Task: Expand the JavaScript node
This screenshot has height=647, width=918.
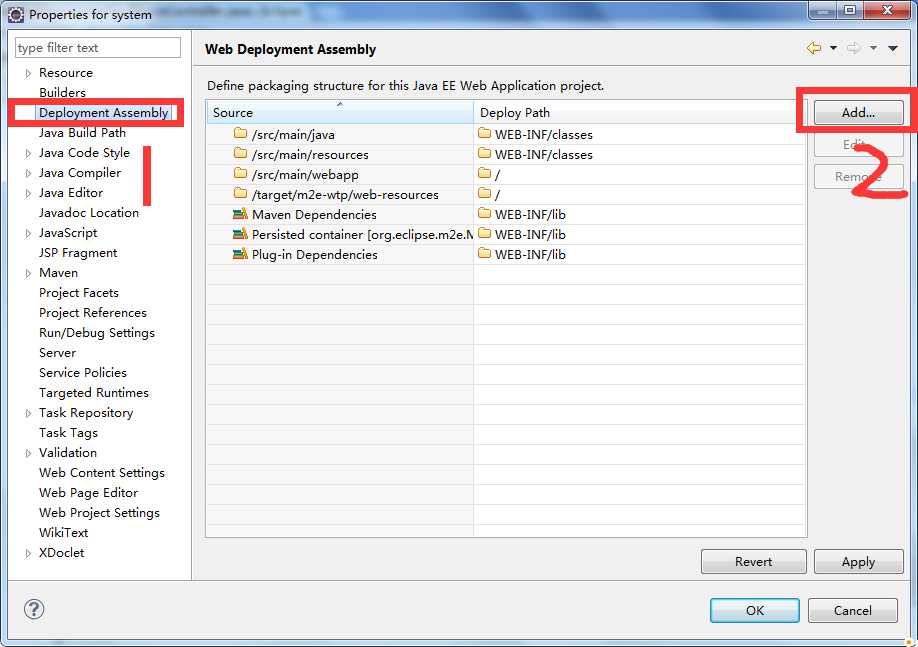Action: (x=28, y=234)
